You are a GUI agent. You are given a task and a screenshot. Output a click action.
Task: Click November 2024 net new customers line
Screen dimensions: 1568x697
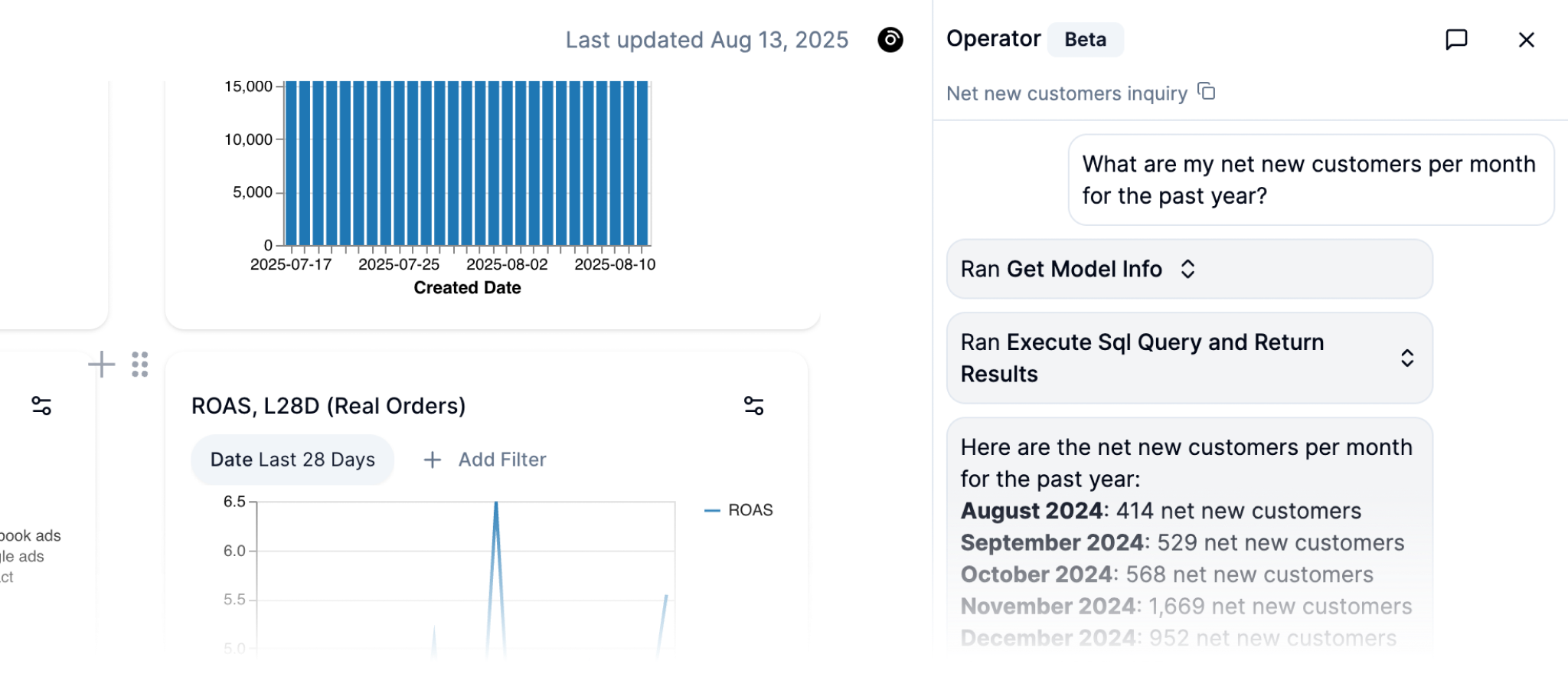click(x=1186, y=606)
